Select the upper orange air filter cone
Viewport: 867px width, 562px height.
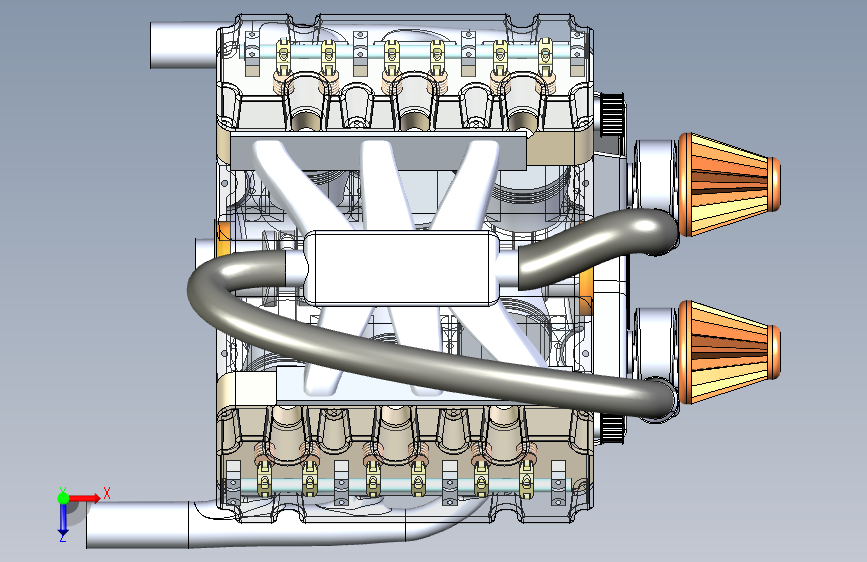coord(729,184)
